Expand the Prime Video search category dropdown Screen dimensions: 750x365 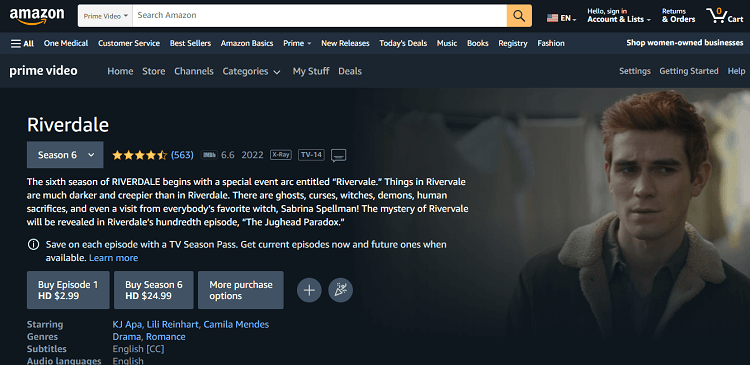tap(106, 16)
